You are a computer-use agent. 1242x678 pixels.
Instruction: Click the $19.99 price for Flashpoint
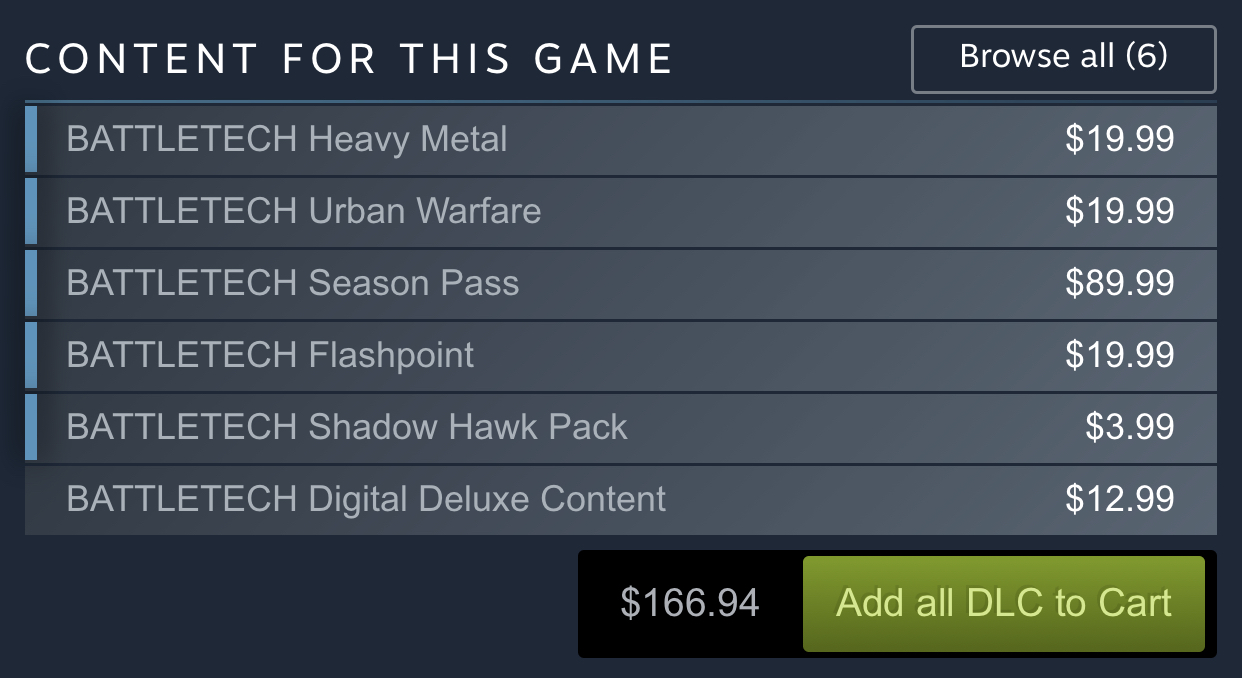1119,355
